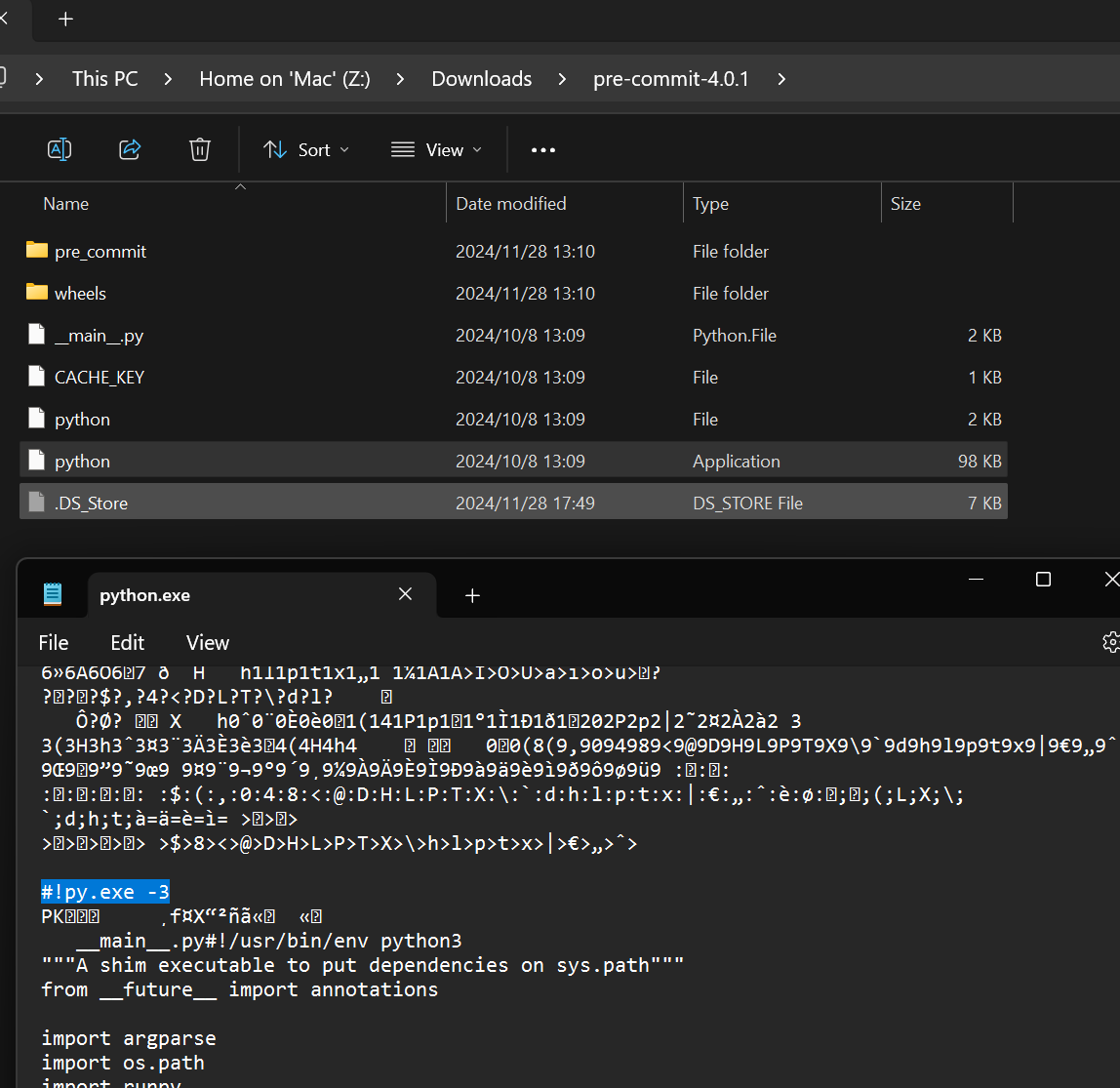1120x1088 pixels.
Task: Navigate to This PC breadcrumb
Action: tap(105, 79)
